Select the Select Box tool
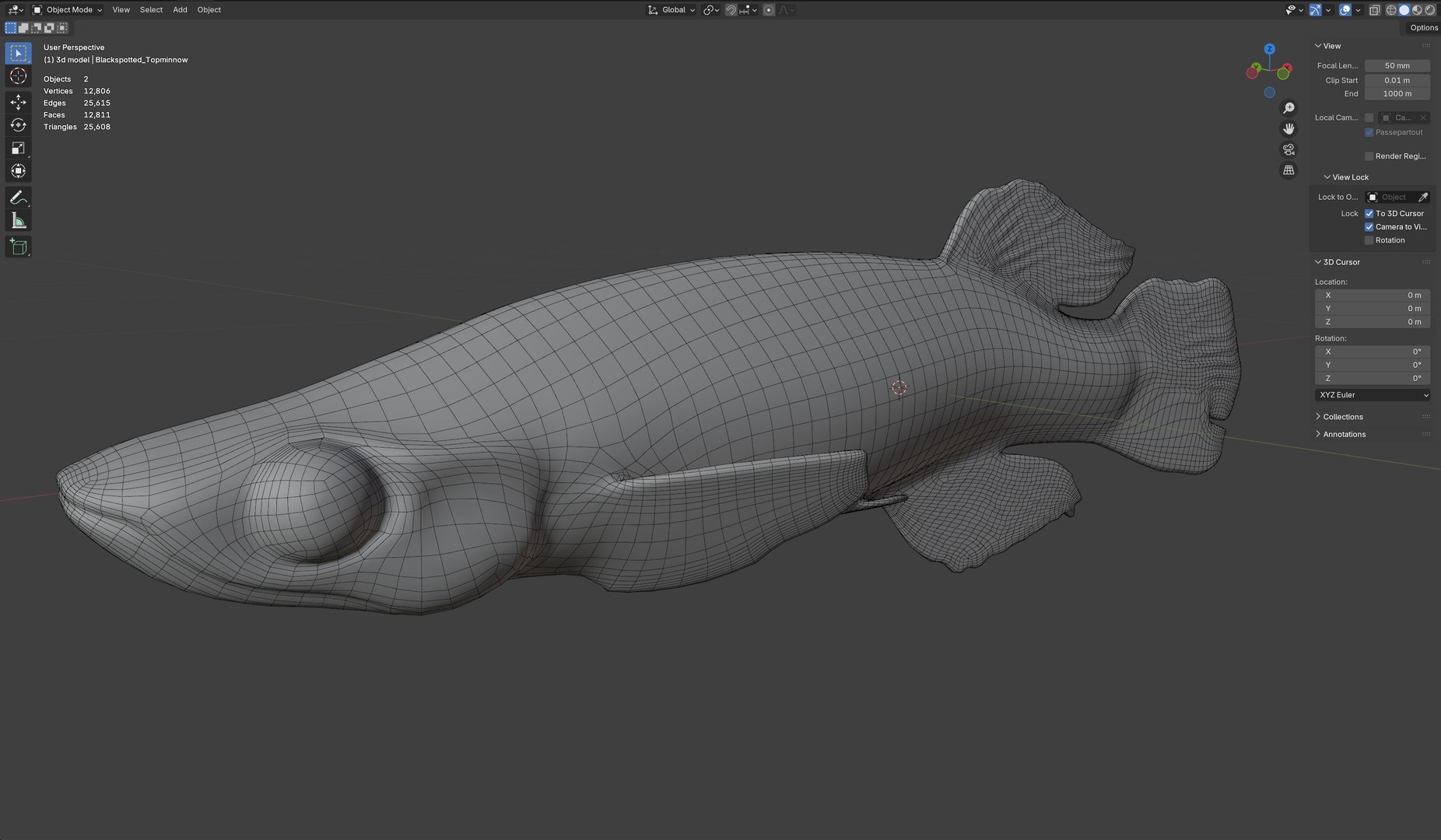The height and width of the screenshot is (840, 1441). 19,53
